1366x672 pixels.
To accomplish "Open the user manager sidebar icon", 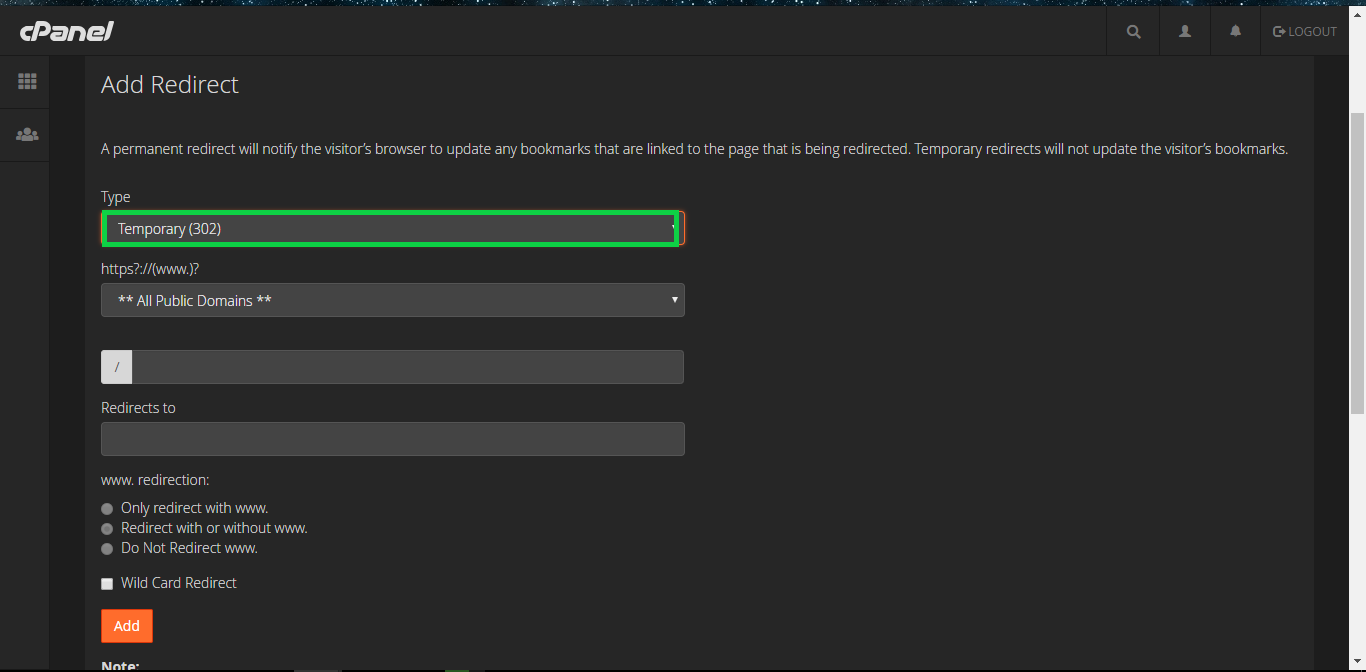I will coord(27,134).
